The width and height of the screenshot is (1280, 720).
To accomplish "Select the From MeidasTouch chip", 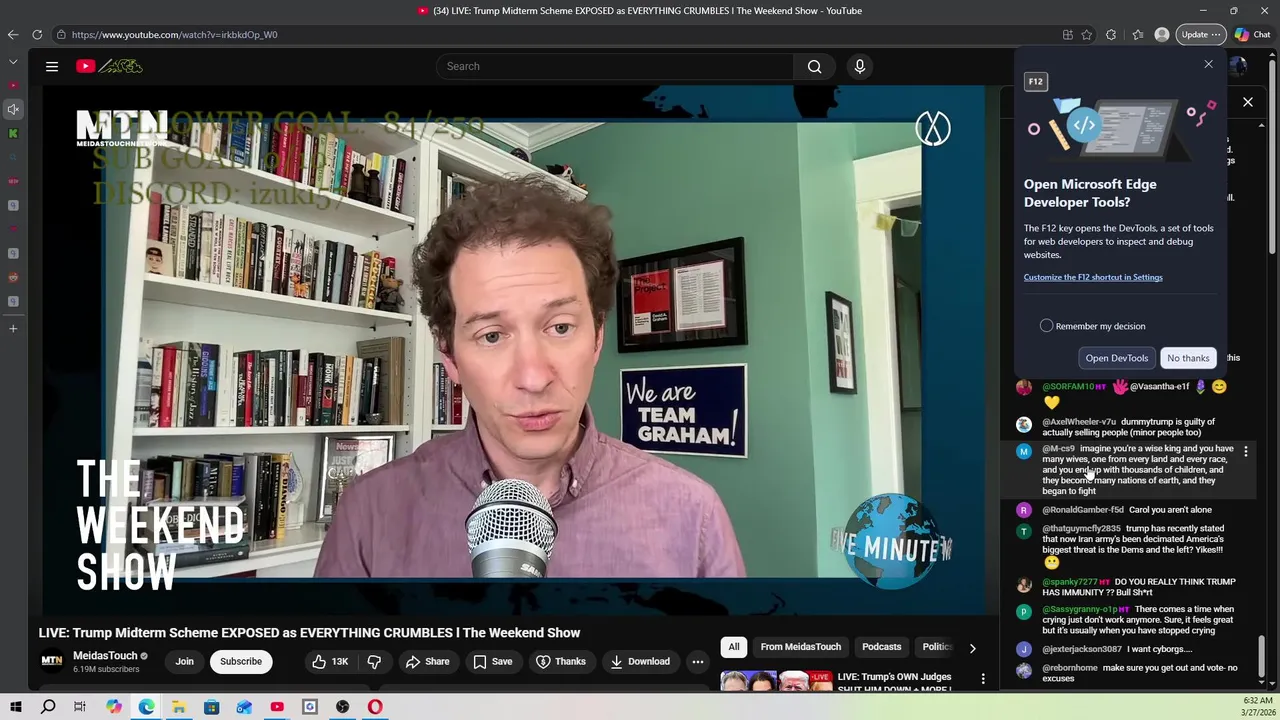I will click(x=801, y=647).
